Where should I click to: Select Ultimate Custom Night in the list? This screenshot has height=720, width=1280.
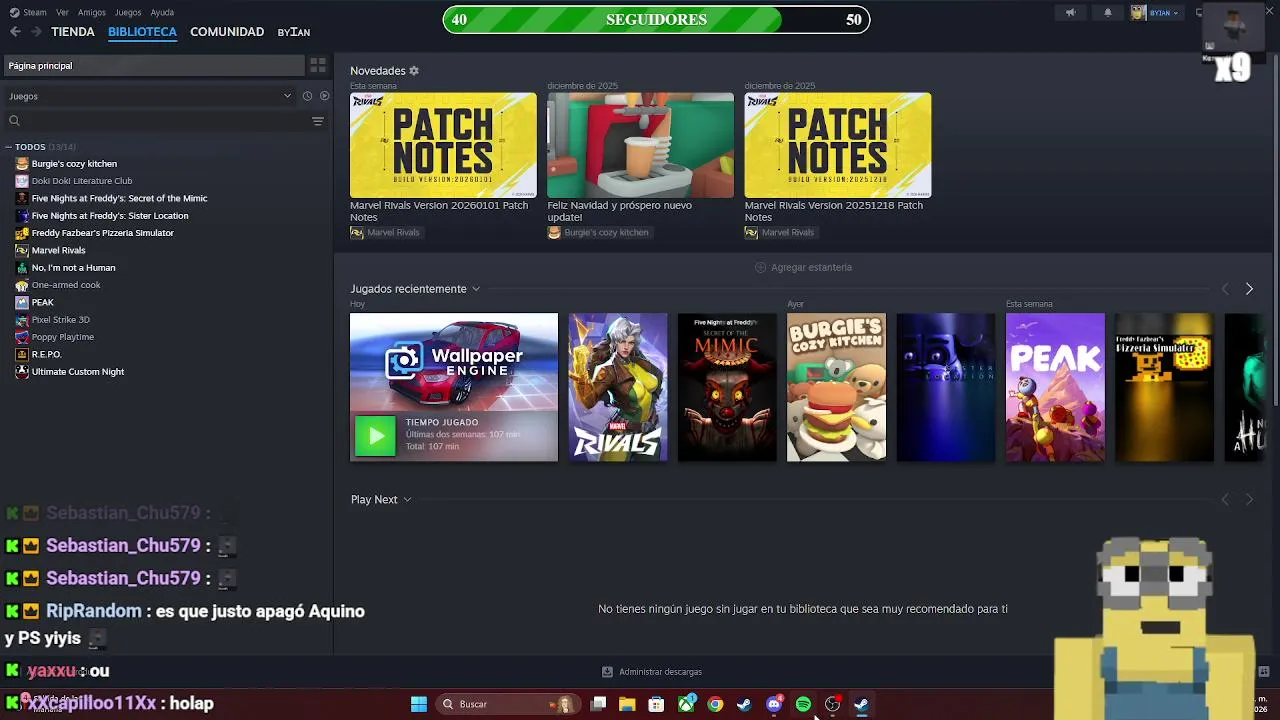(78, 372)
